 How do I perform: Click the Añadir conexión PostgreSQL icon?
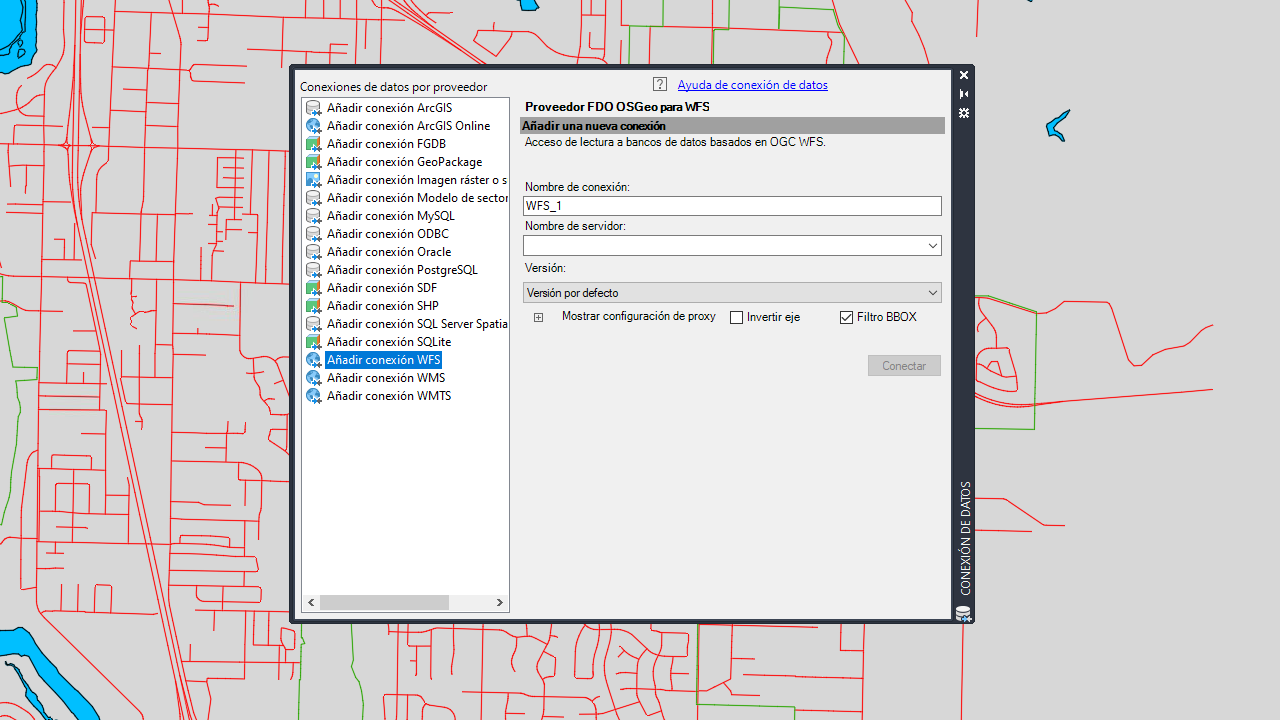(313, 269)
